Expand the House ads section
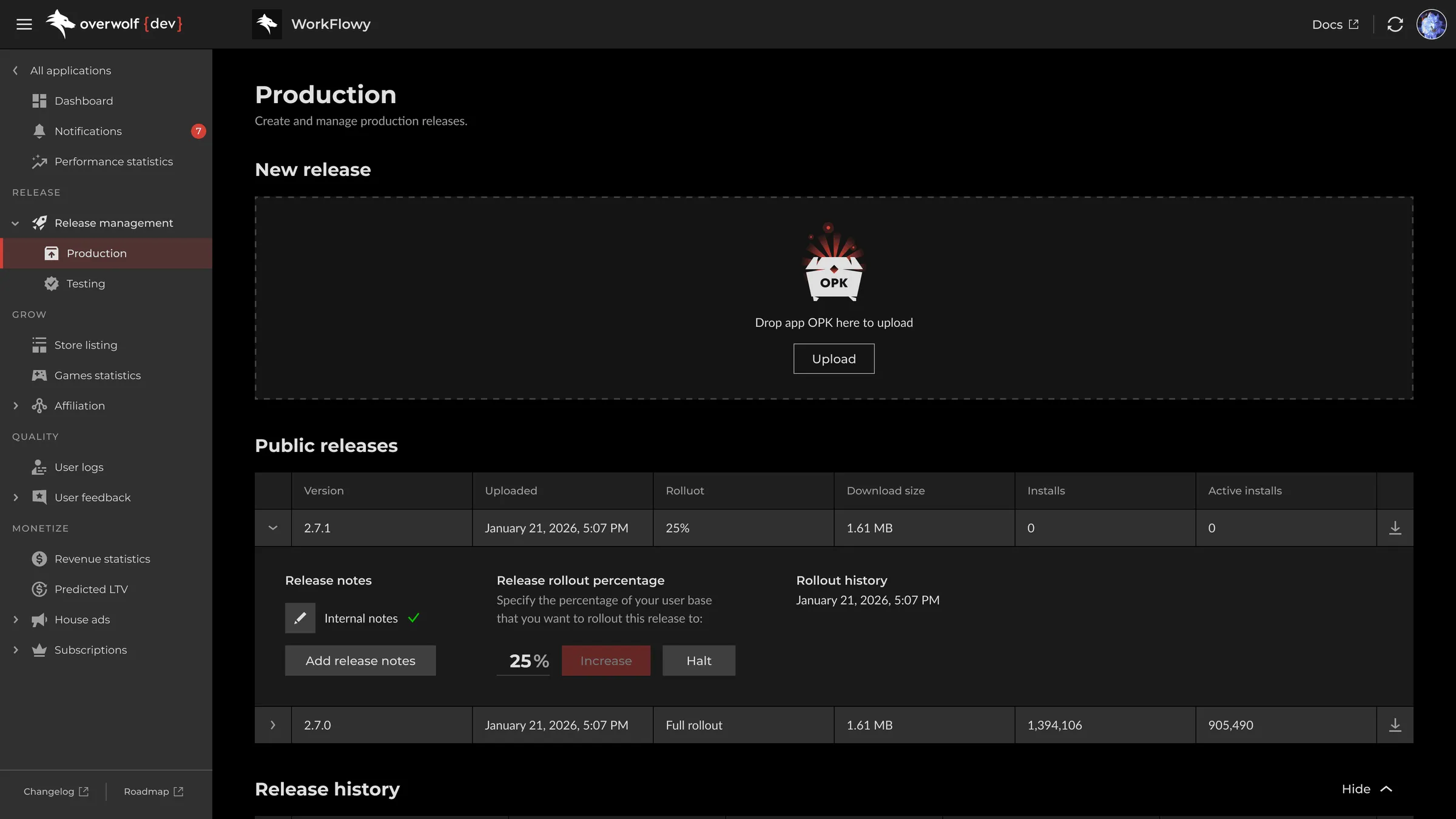The width and height of the screenshot is (1456, 819). click(15, 619)
